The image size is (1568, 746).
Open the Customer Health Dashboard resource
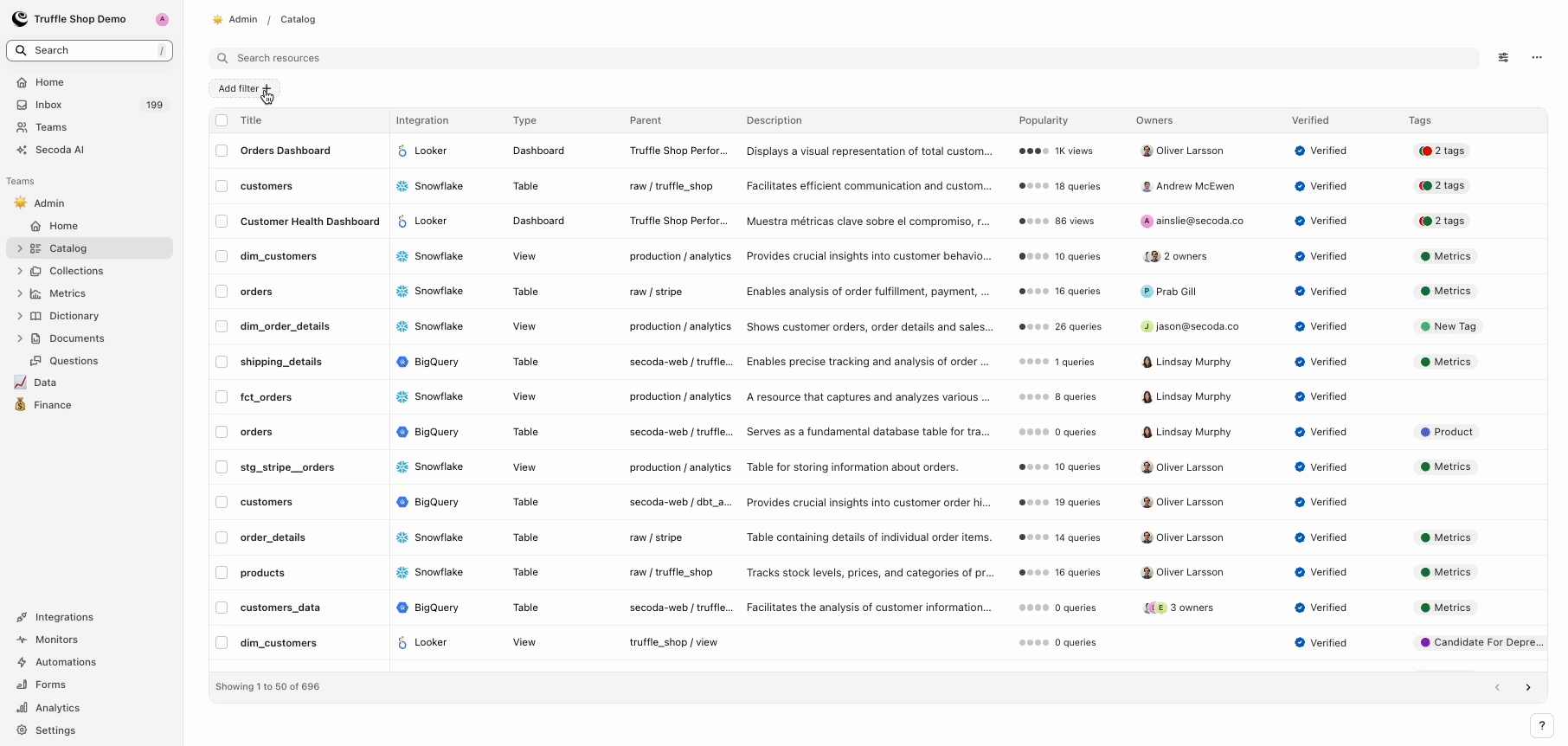(310, 222)
